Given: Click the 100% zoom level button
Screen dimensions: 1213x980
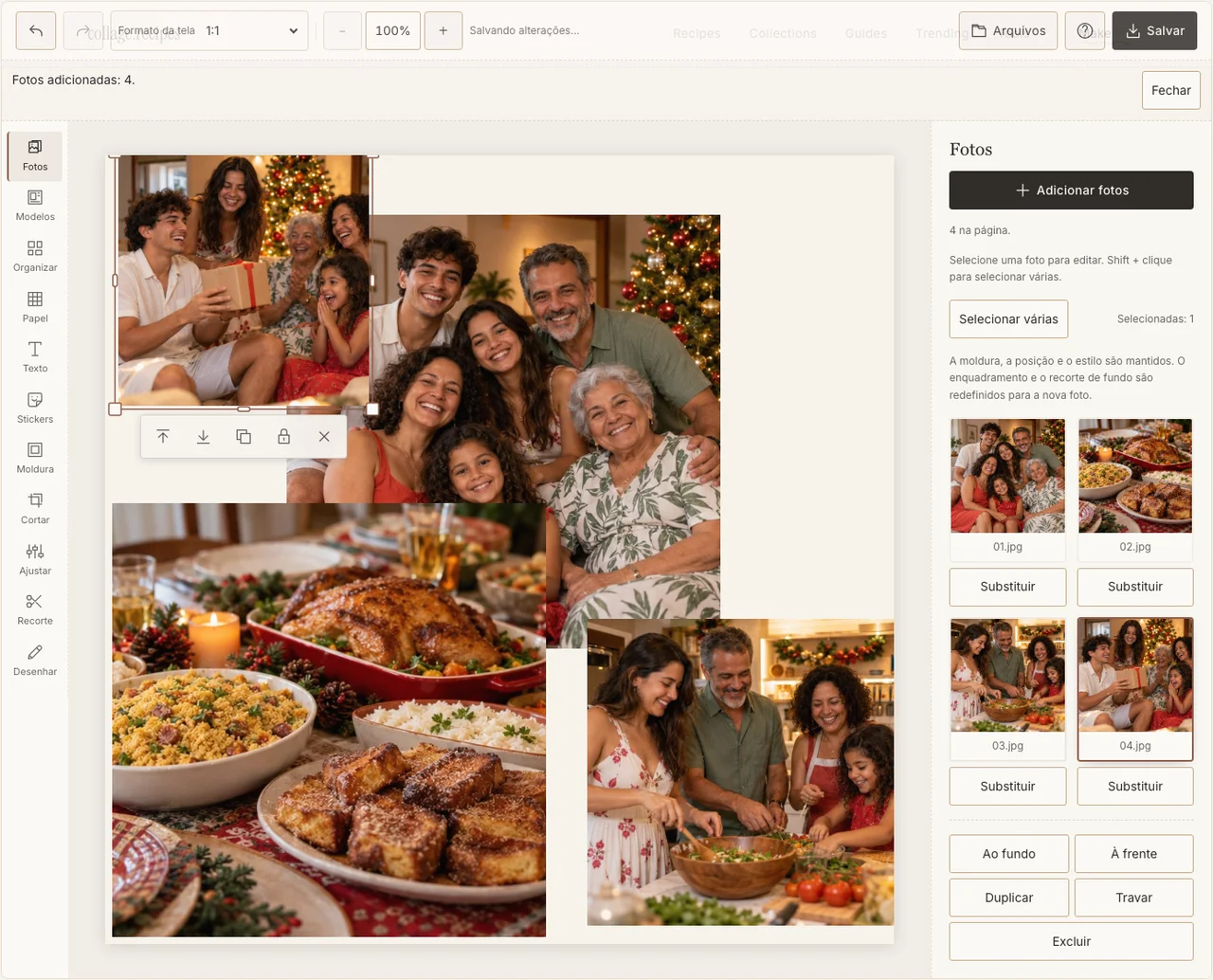Looking at the screenshot, I should 393,30.
